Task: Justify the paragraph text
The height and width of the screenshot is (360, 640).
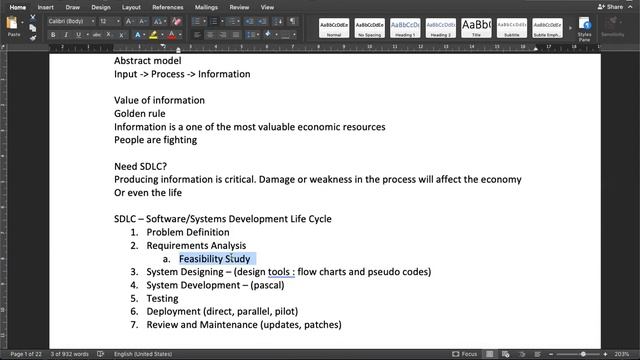Action: [x=236, y=35]
